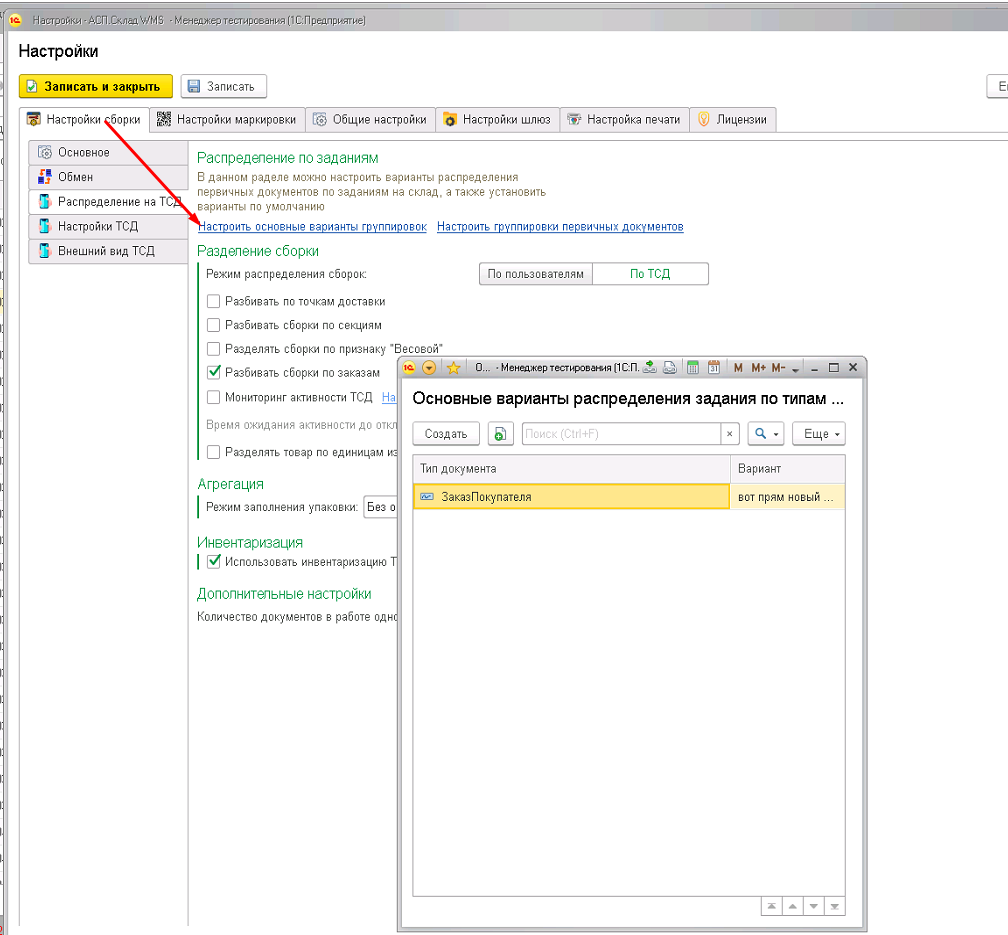The image size is (1008, 935).
Task: Open the round orange main menu dropdown
Action: [x=429, y=368]
